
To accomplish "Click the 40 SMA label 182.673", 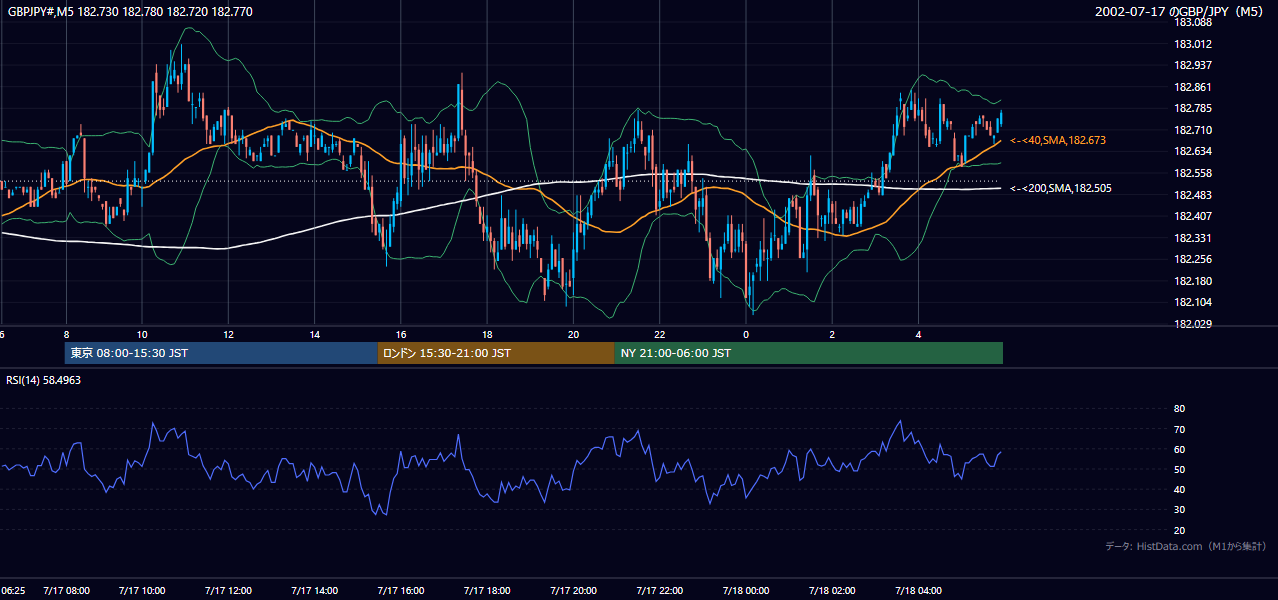I will [1058, 140].
